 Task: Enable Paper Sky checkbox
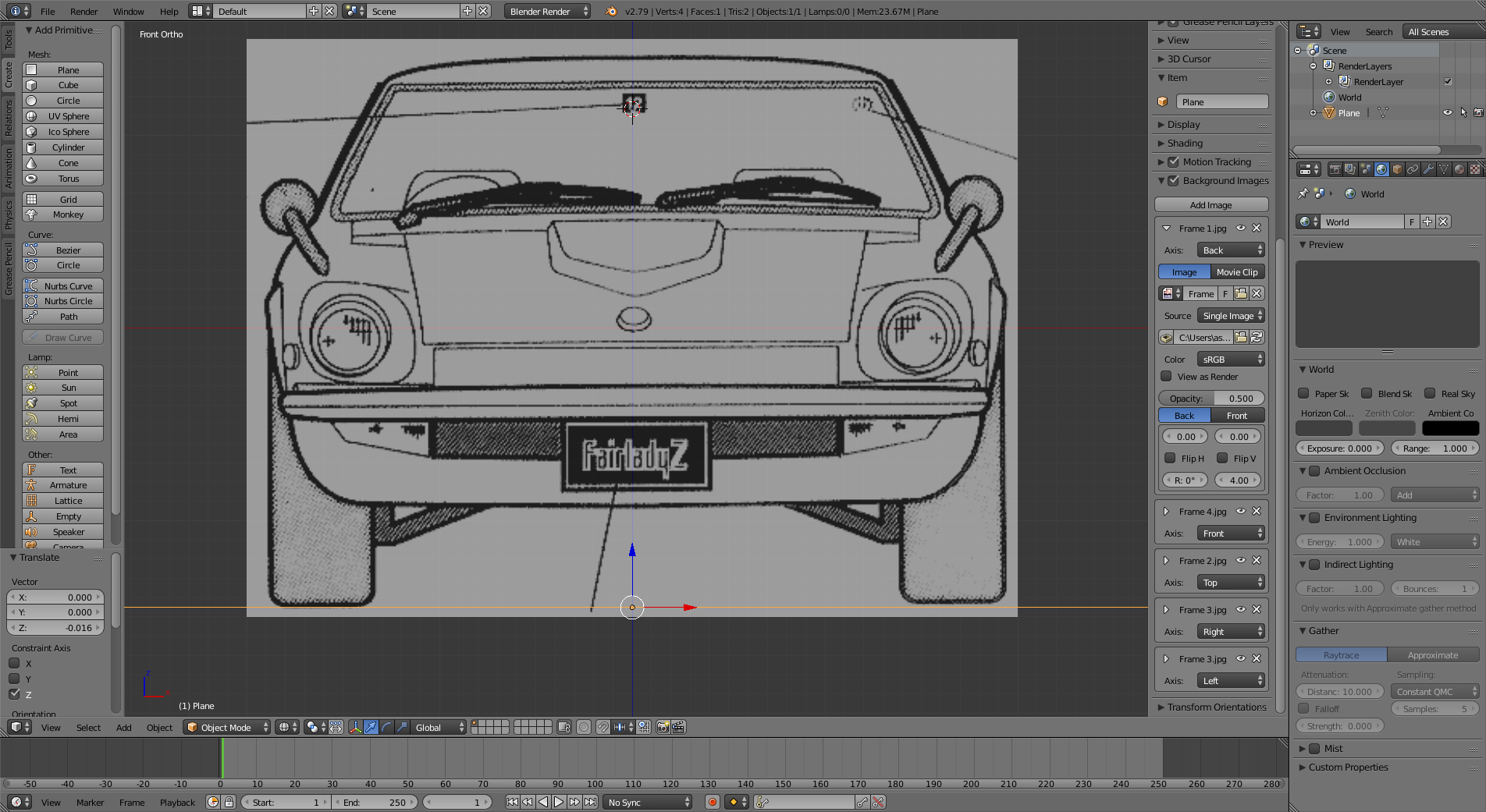1303,393
